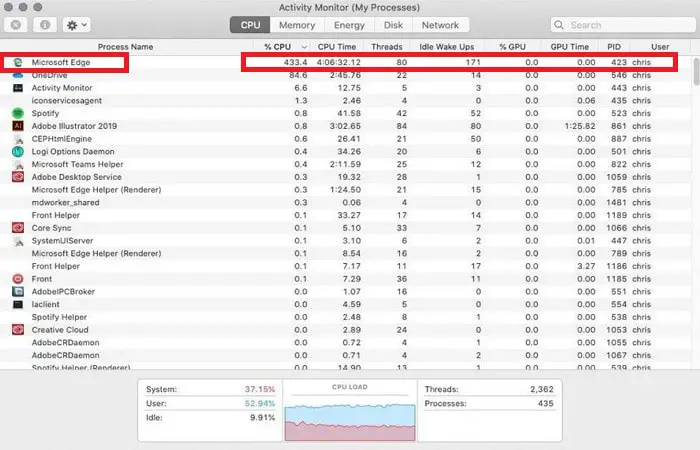This screenshot has height=450, width=700.
Task: Click the Logi Options Daemon icon
Action: click(17, 151)
